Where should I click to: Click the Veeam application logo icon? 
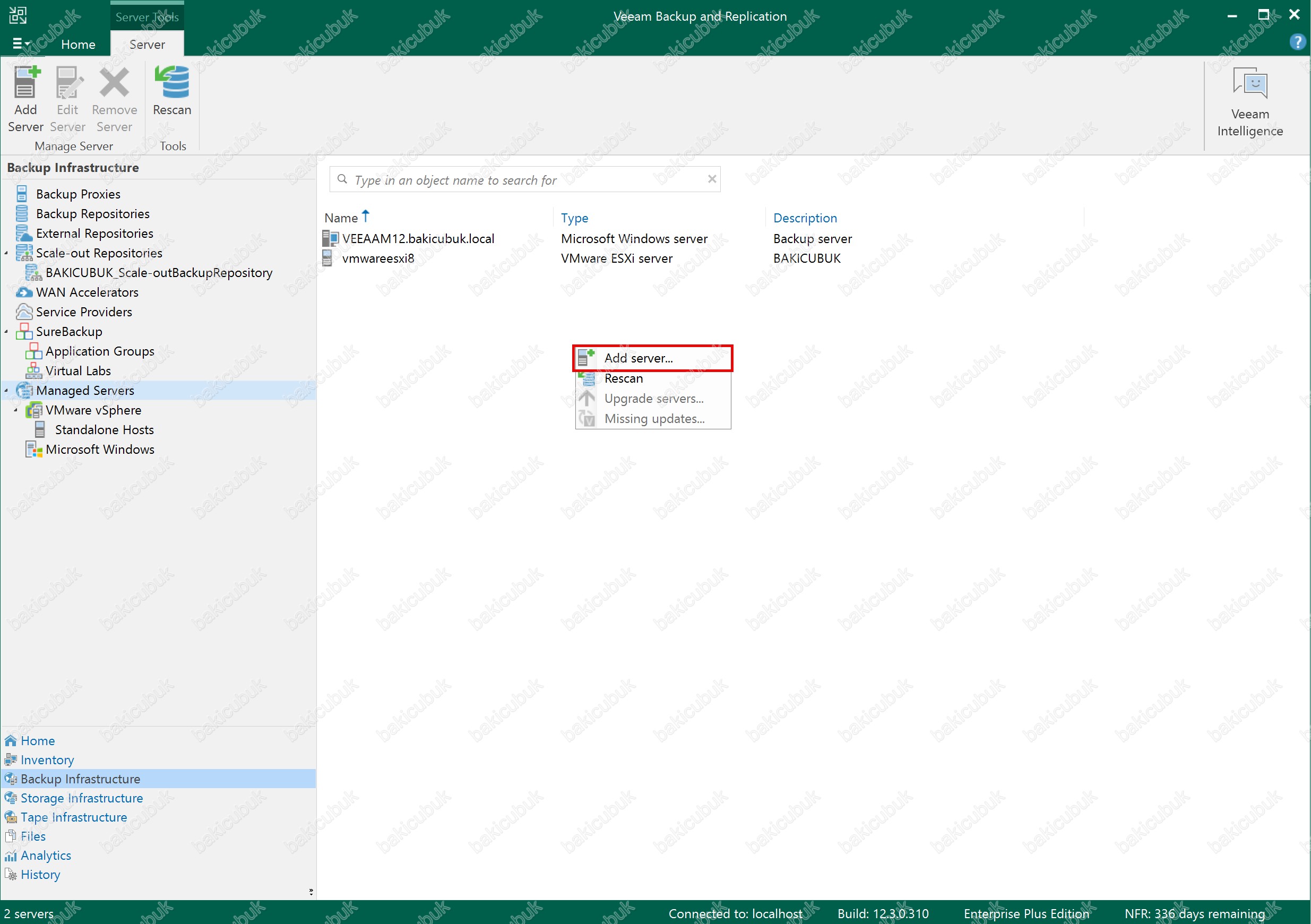(x=18, y=15)
